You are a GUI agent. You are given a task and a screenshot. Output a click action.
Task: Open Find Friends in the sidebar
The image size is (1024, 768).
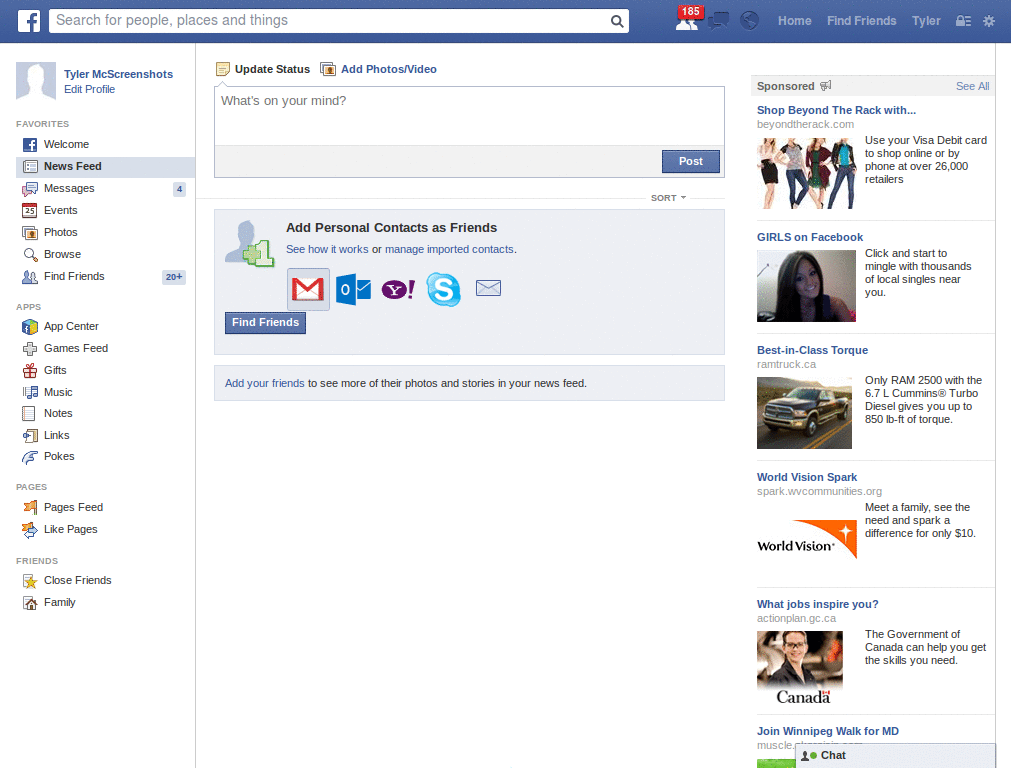[105, 277]
